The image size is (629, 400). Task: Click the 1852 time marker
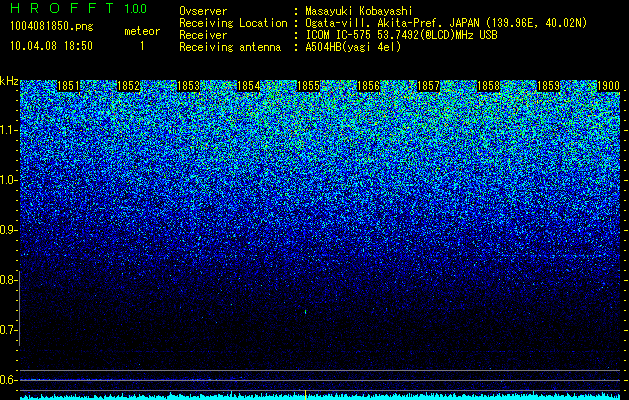(x=128, y=86)
